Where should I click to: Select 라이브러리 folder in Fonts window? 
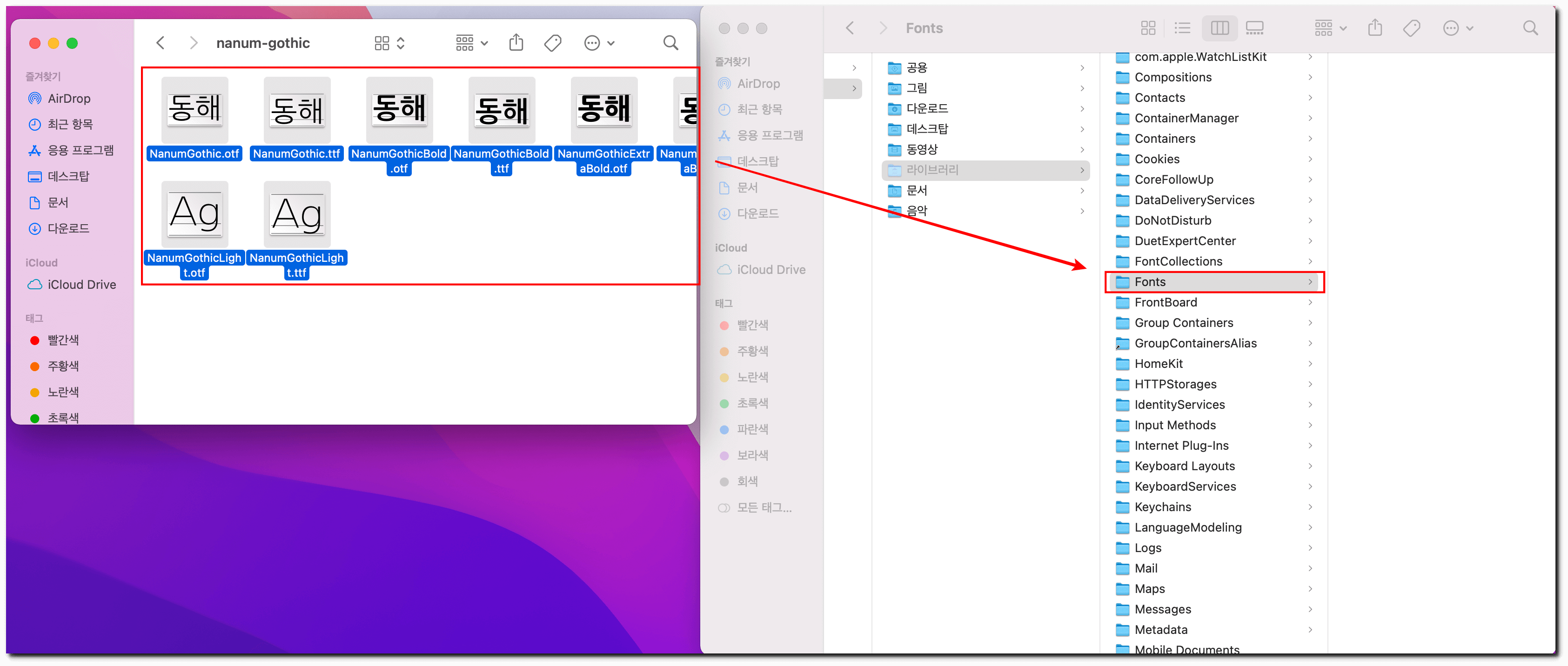coord(985,170)
